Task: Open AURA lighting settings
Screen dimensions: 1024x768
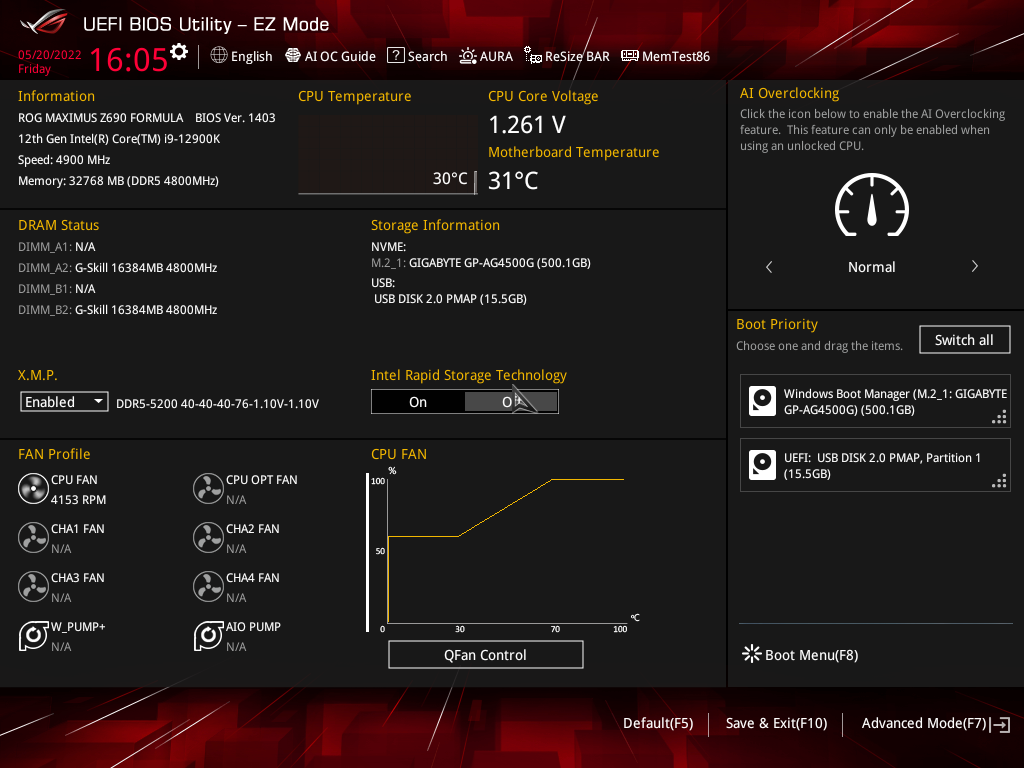Action: (486, 56)
